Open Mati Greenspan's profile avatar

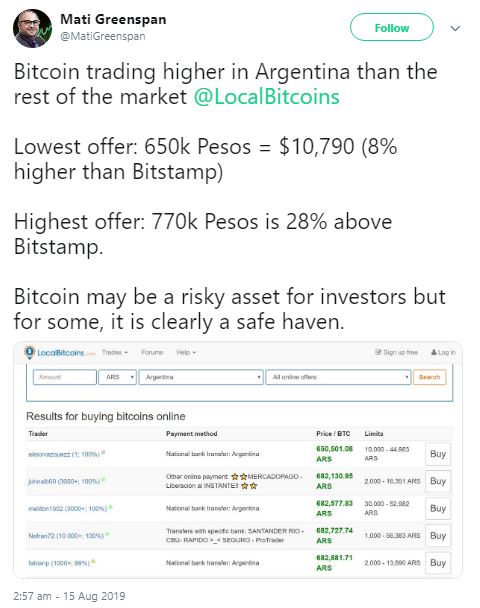tap(33, 28)
